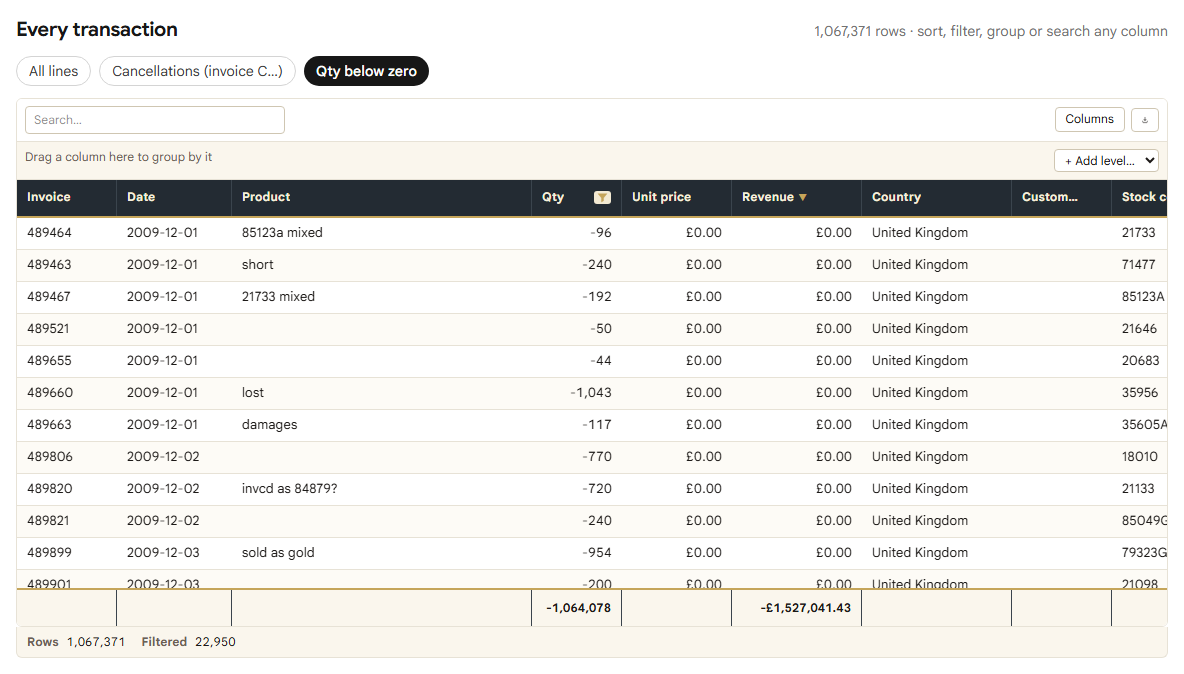Select the All lines filter pill
Viewport: 1184px width, 674px height.
click(x=54, y=71)
